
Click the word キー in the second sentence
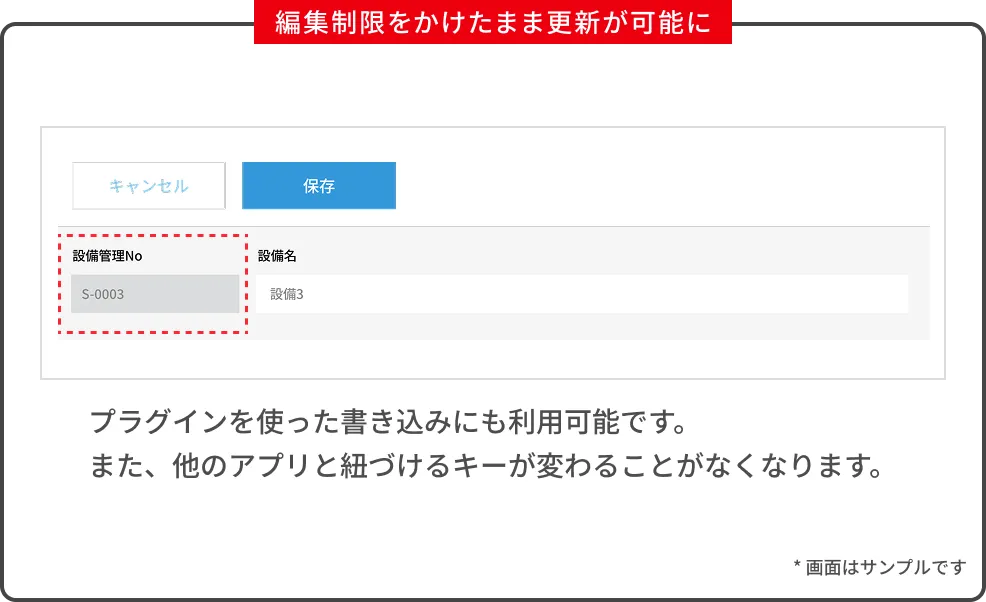pos(479,466)
